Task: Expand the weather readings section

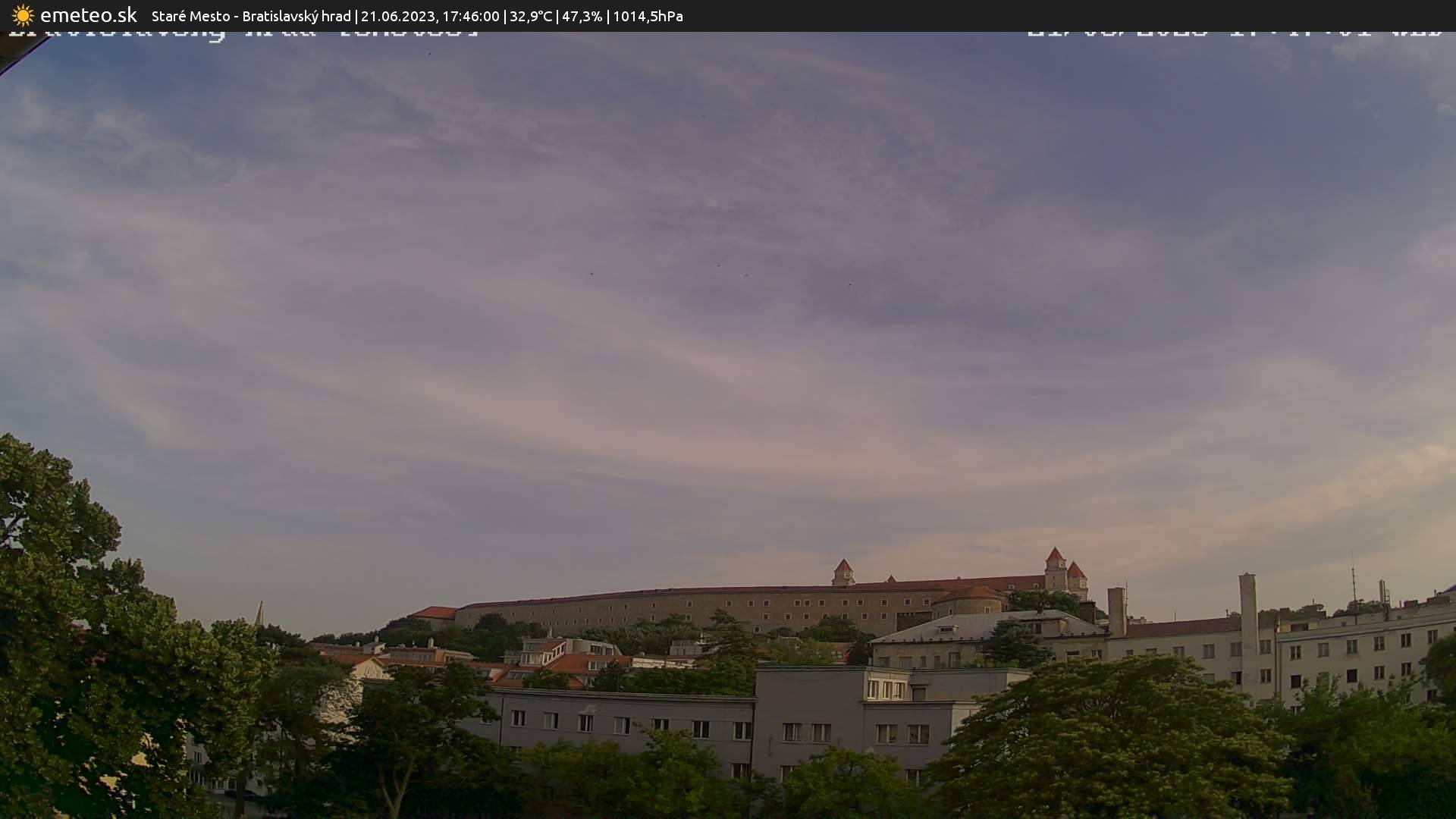Action: (591, 16)
